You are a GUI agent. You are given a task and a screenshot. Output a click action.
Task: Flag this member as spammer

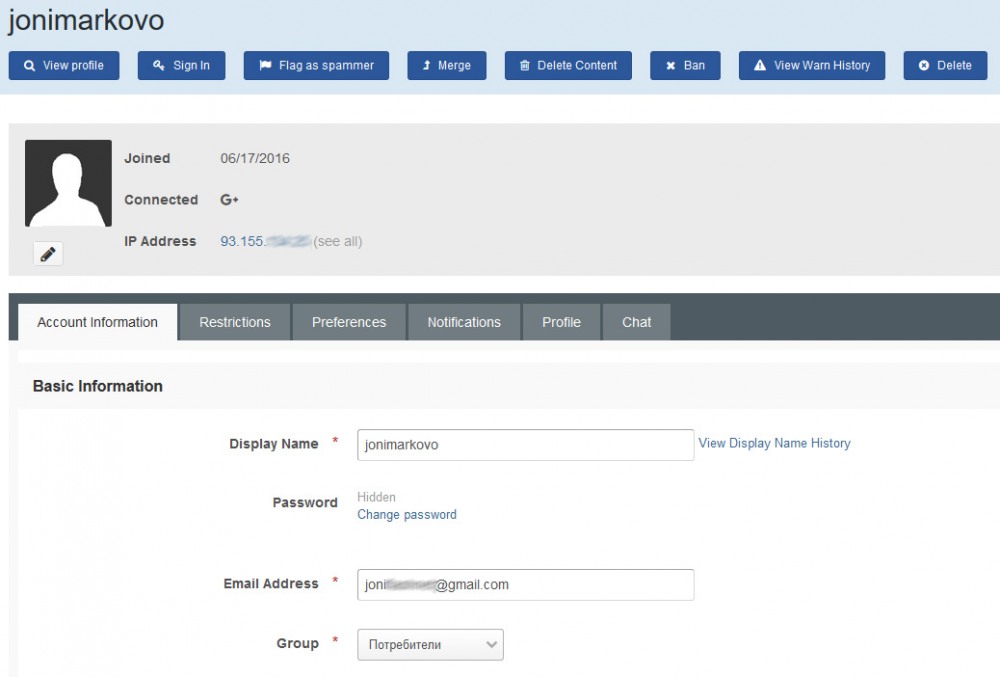(316, 66)
